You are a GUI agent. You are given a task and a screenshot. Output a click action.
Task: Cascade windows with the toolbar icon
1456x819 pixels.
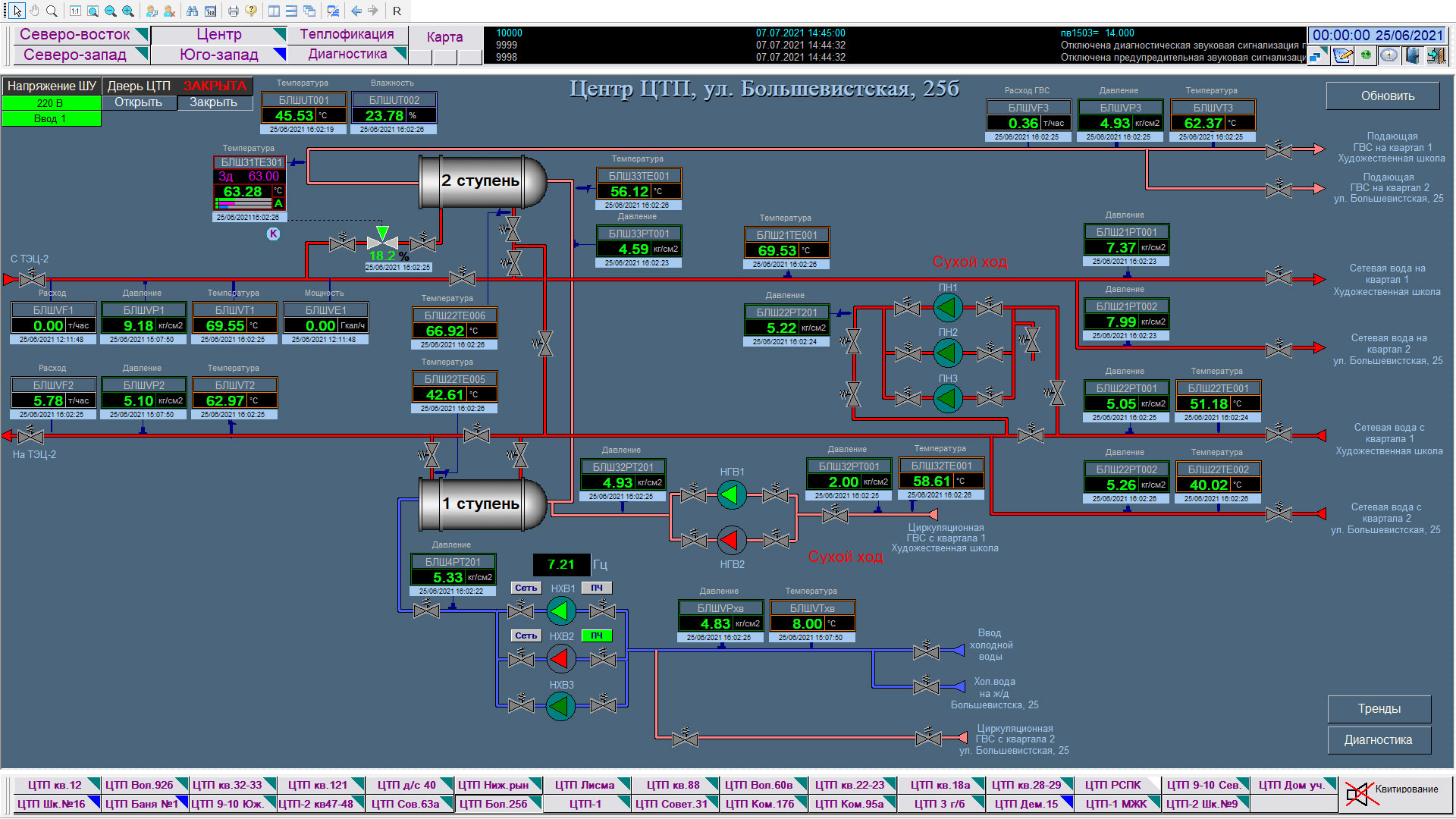coord(309,11)
